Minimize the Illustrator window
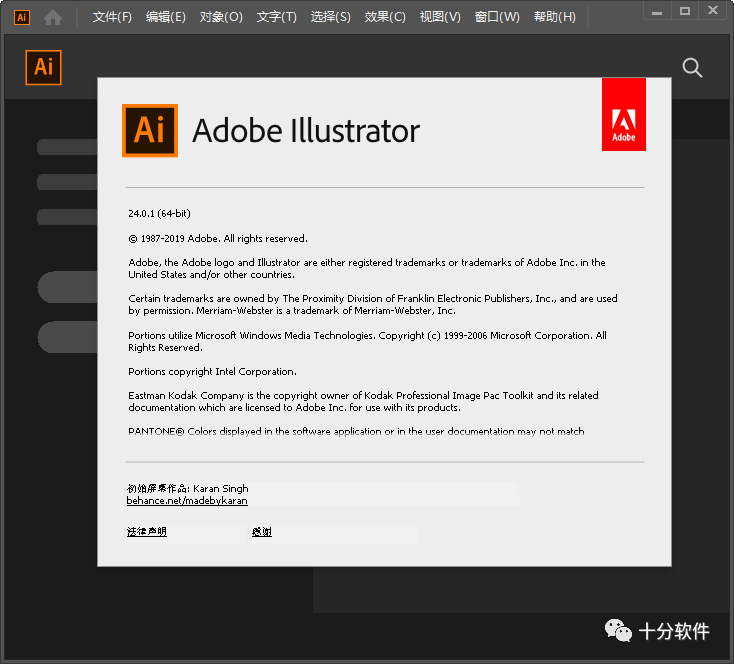 657,11
